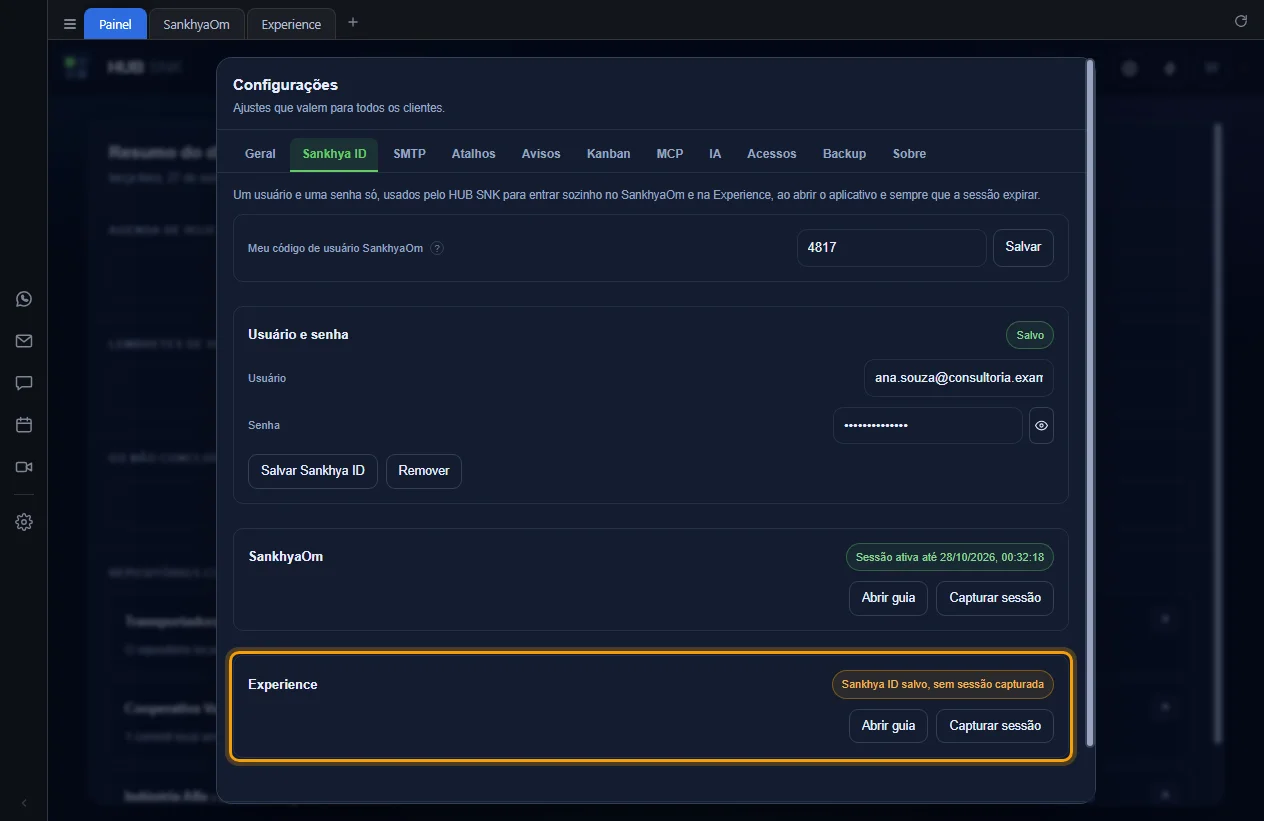Open the hamburger menu icon
This screenshot has height=821, width=1264.
(70, 24)
